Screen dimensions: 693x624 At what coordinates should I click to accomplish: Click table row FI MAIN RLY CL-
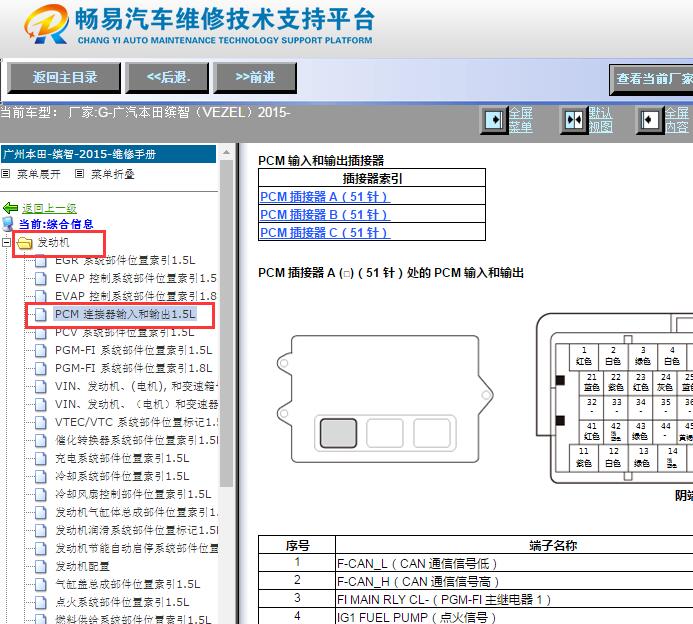coord(476,600)
